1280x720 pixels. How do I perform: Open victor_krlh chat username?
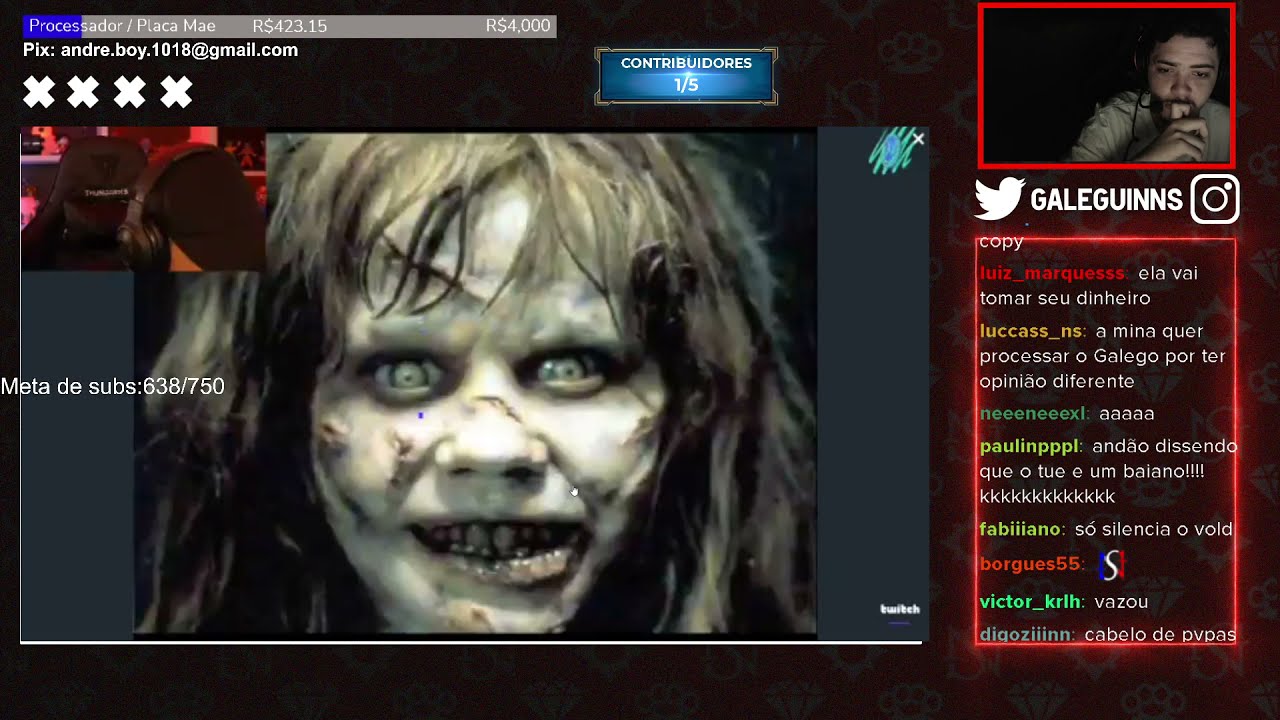pos(1030,601)
